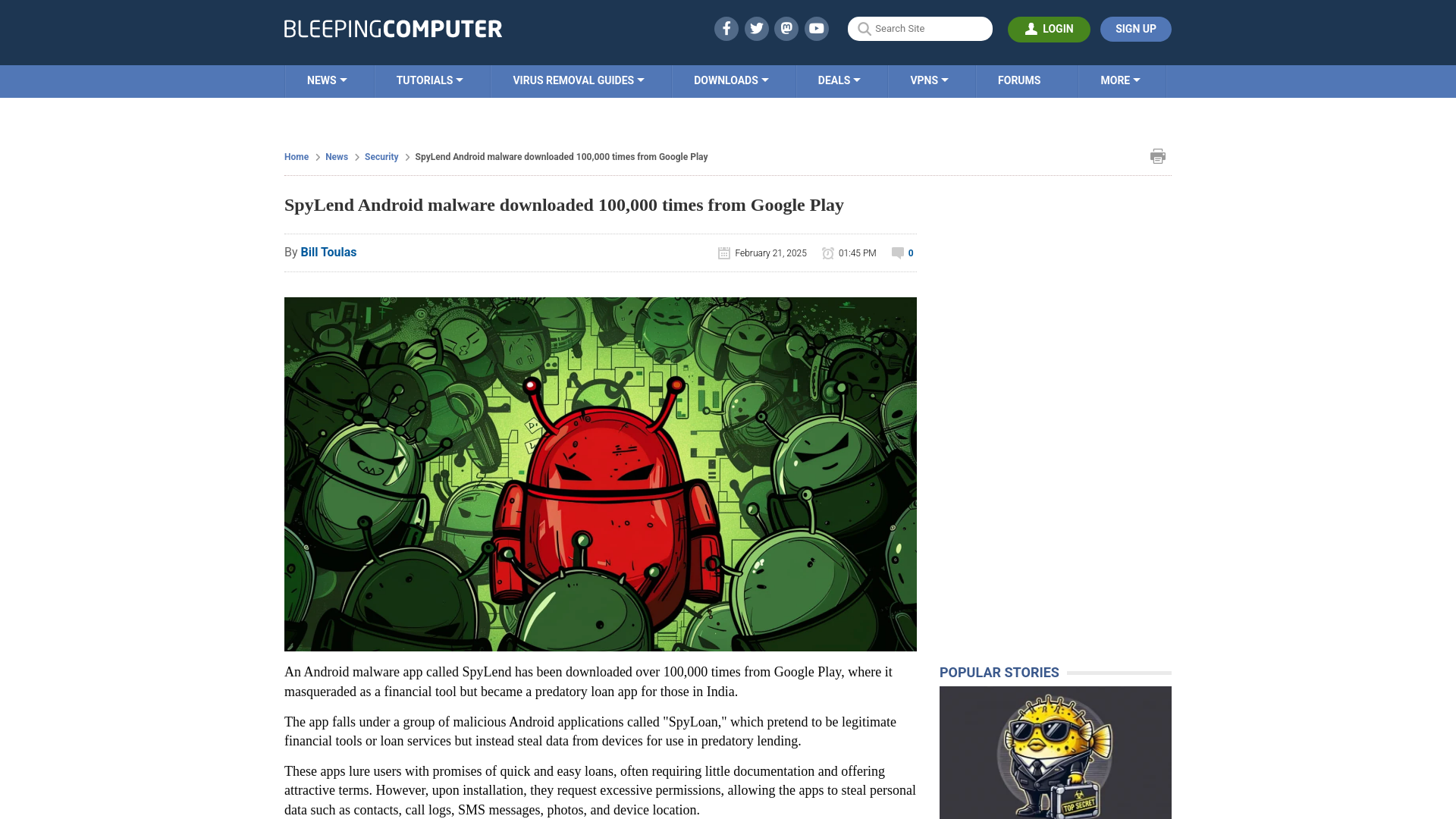This screenshot has width=1456, height=819.
Task: Click the comments count indicator
Action: tap(902, 252)
